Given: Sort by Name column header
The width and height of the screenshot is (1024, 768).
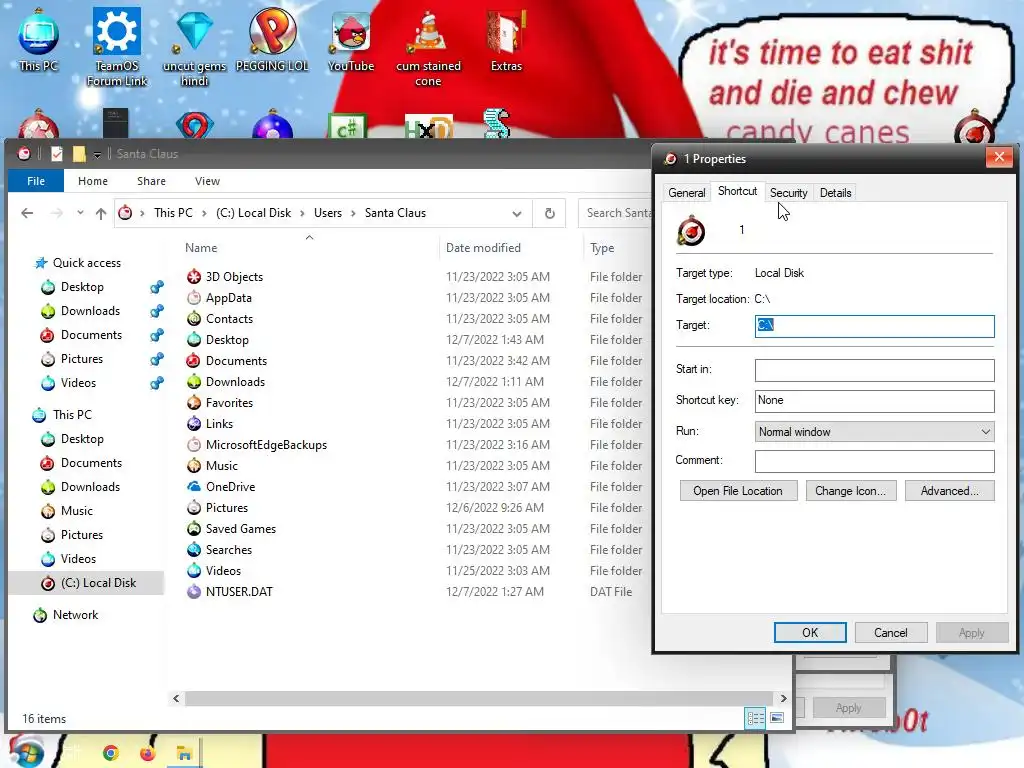Looking at the screenshot, I should [201, 248].
